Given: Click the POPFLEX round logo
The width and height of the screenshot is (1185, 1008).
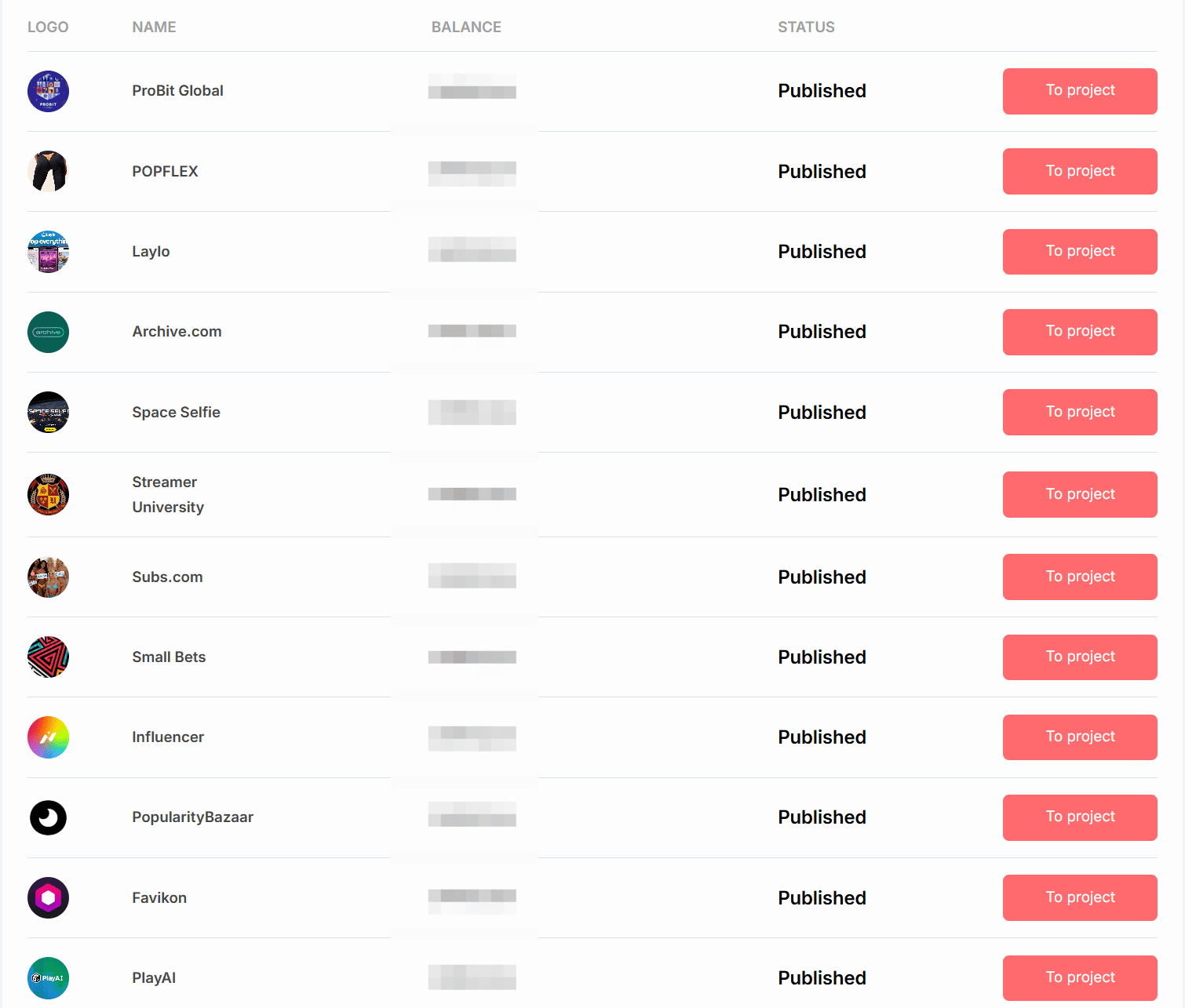Looking at the screenshot, I should 48,171.
